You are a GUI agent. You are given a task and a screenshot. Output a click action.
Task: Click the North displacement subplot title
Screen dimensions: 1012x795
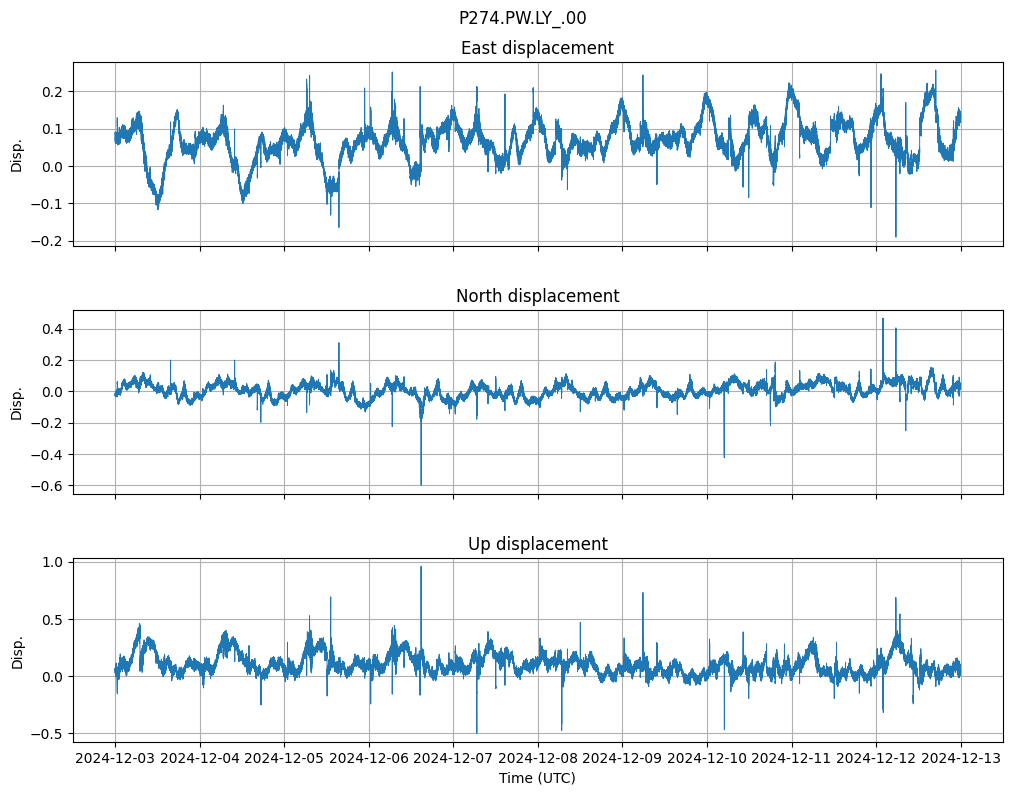[x=537, y=296]
